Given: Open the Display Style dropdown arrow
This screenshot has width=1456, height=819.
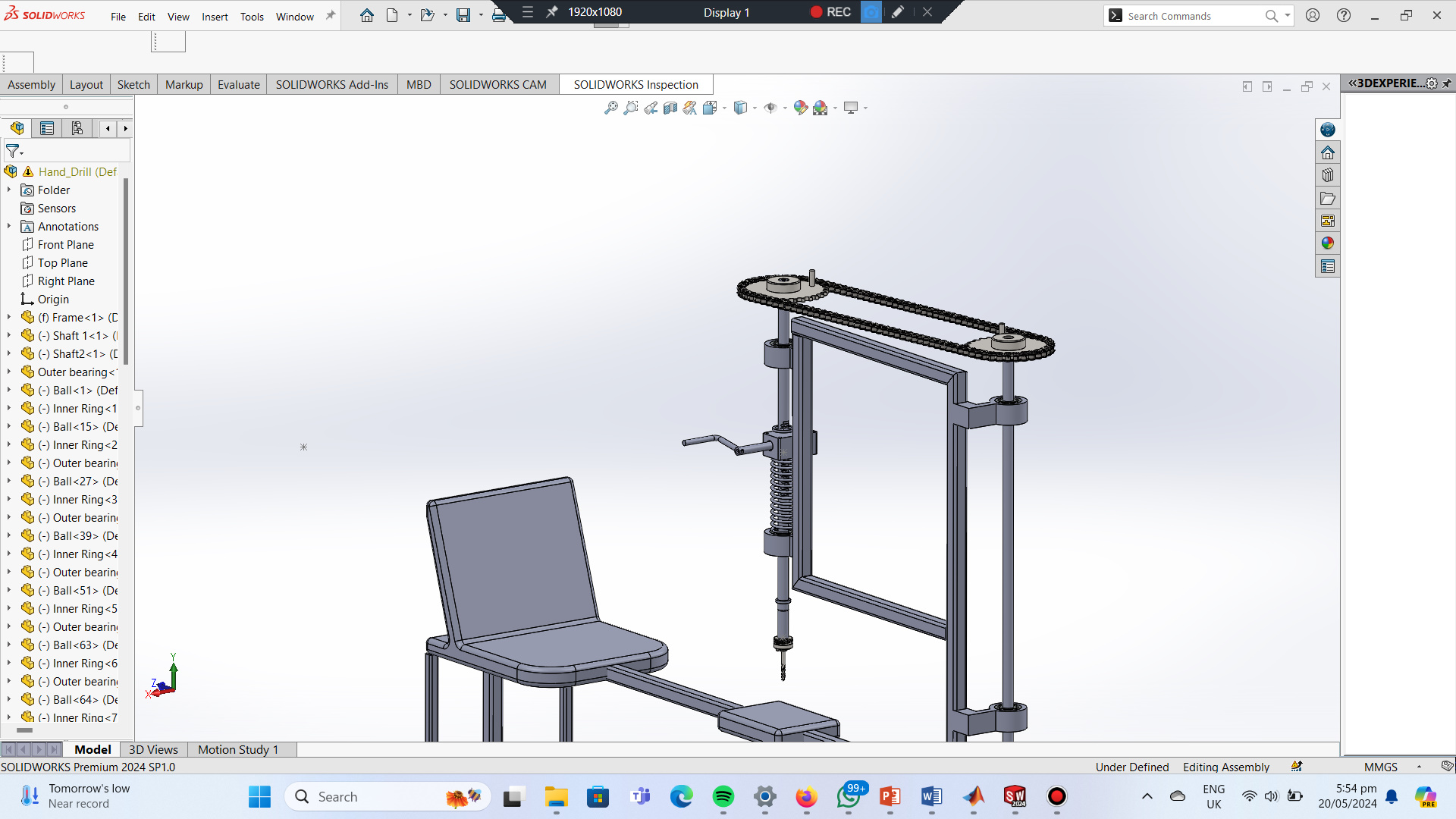Looking at the screenshot, I should pyautogui.click(x=755, y=108).
